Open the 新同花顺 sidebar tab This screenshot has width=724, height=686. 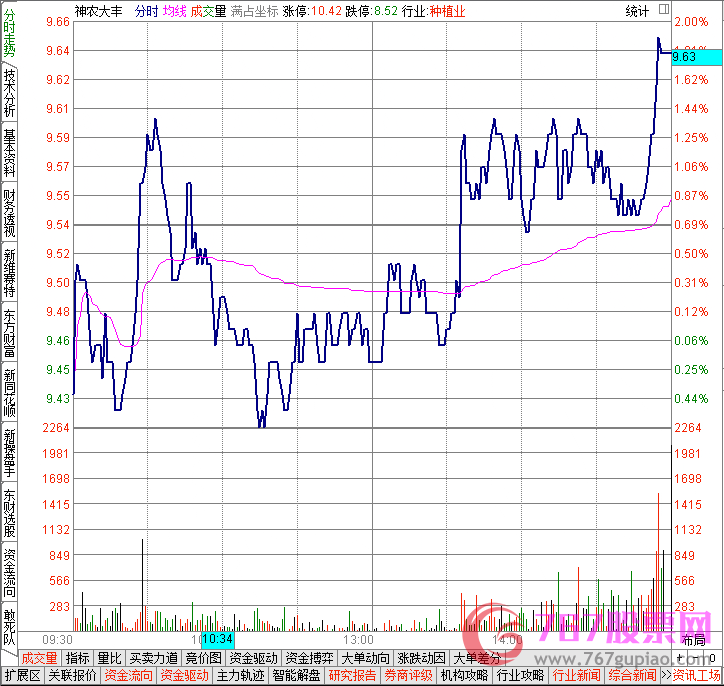click(9, 393)
